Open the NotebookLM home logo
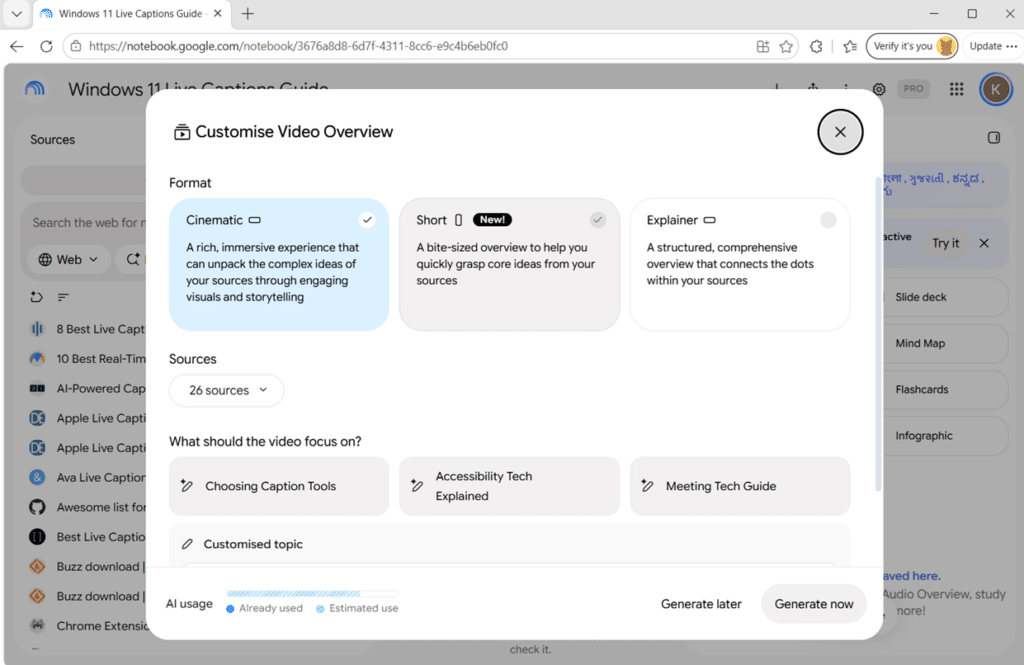The height and width of the screenshot is (665, 1024). tap(35, 89)
